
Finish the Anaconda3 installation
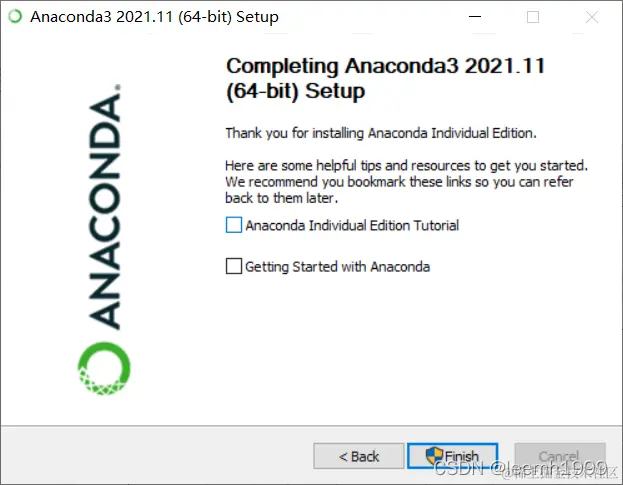pos(453,456)
